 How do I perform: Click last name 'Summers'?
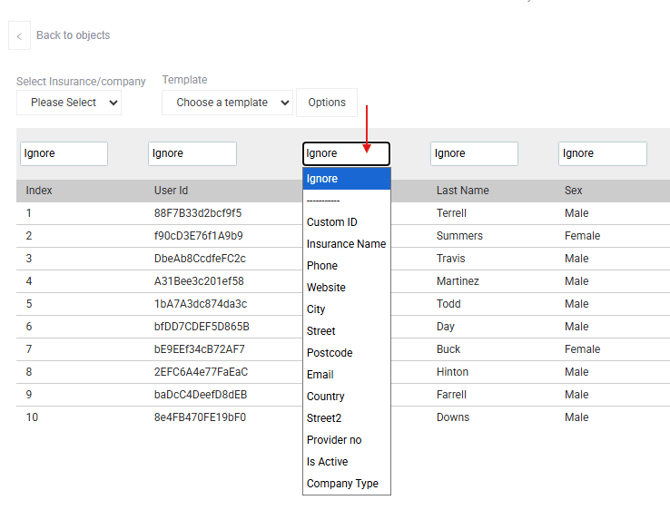click(x=459, y=236)
